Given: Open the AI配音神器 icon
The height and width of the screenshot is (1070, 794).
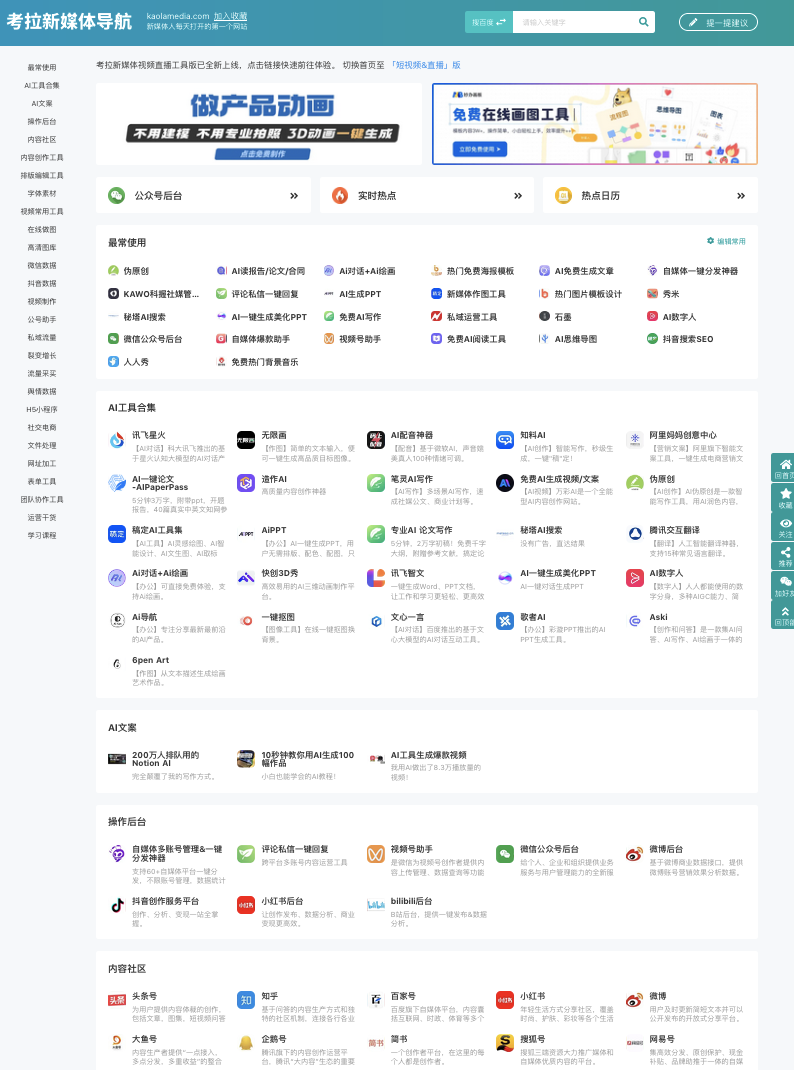Looking at the screenshot, I should [x=376, y=440].
